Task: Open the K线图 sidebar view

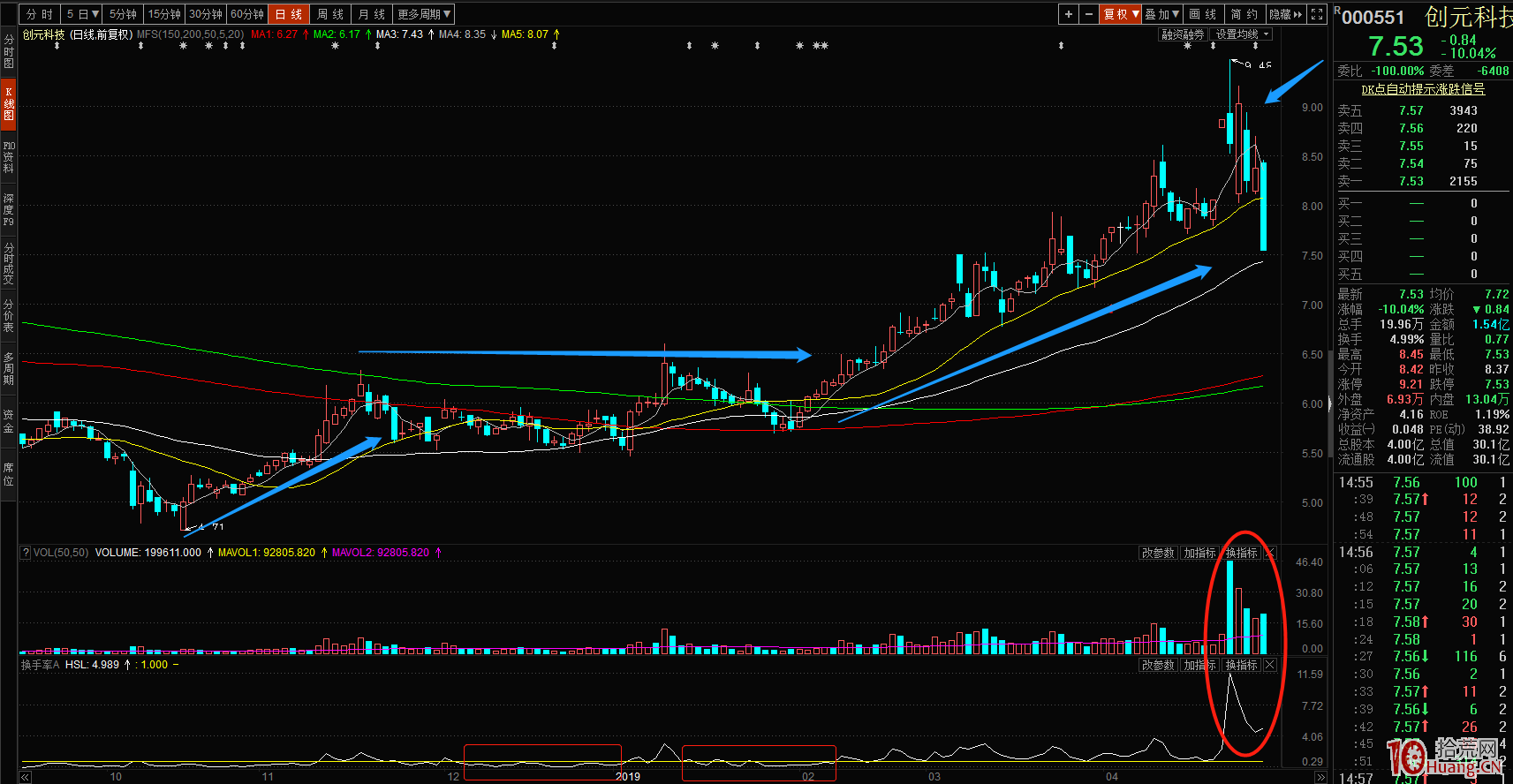Action: point(9,103)
